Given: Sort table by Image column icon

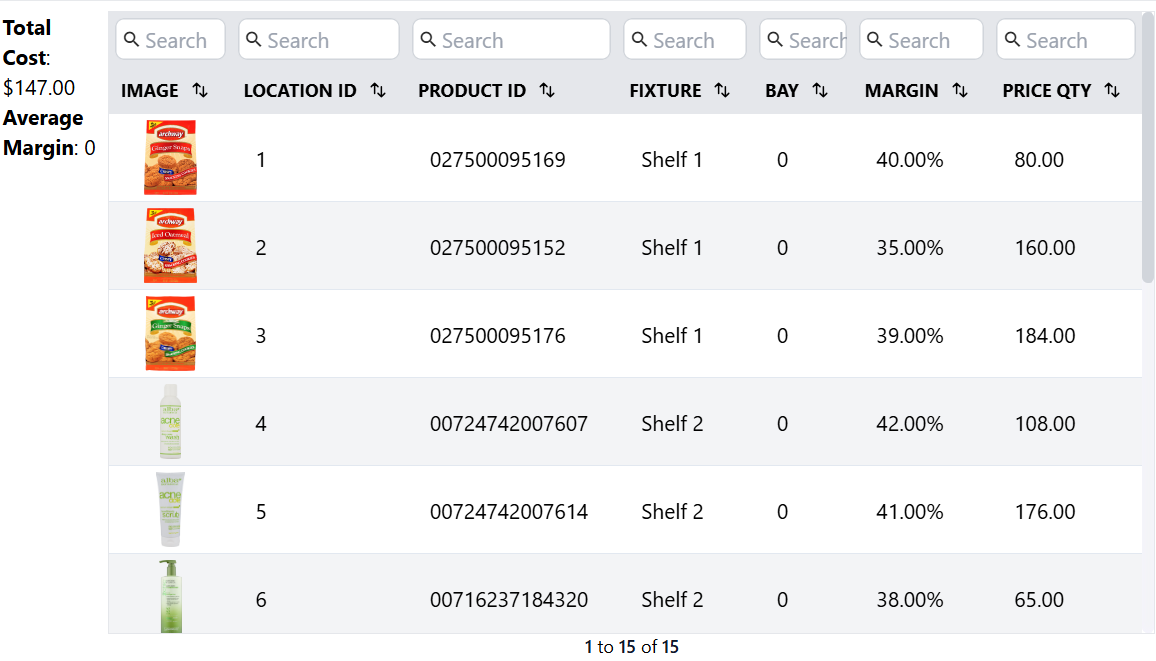Looking at the screenshot, I should pos(200,91).
